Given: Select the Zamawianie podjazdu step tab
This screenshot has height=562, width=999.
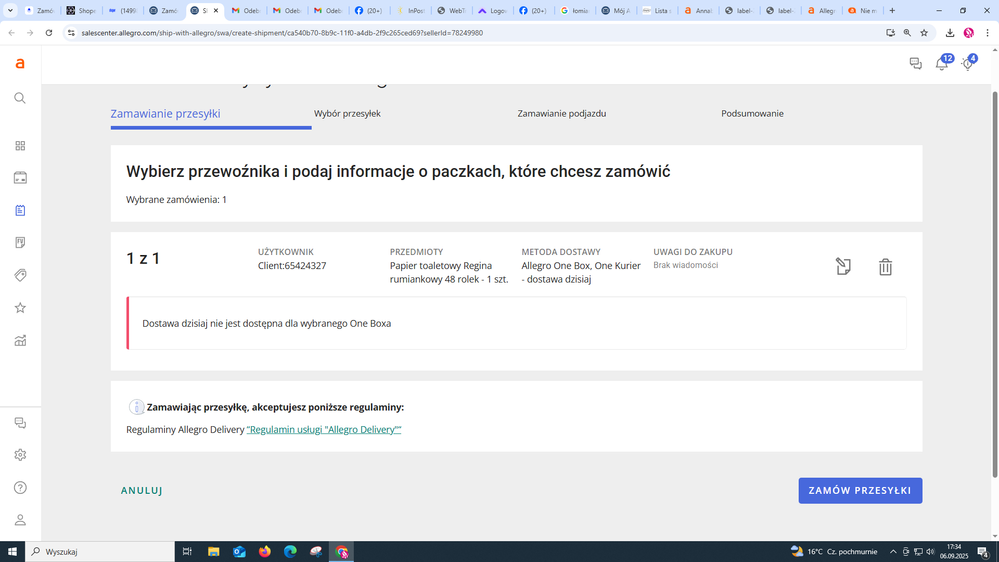Looking at the screenshot, I should coord(561,113).
